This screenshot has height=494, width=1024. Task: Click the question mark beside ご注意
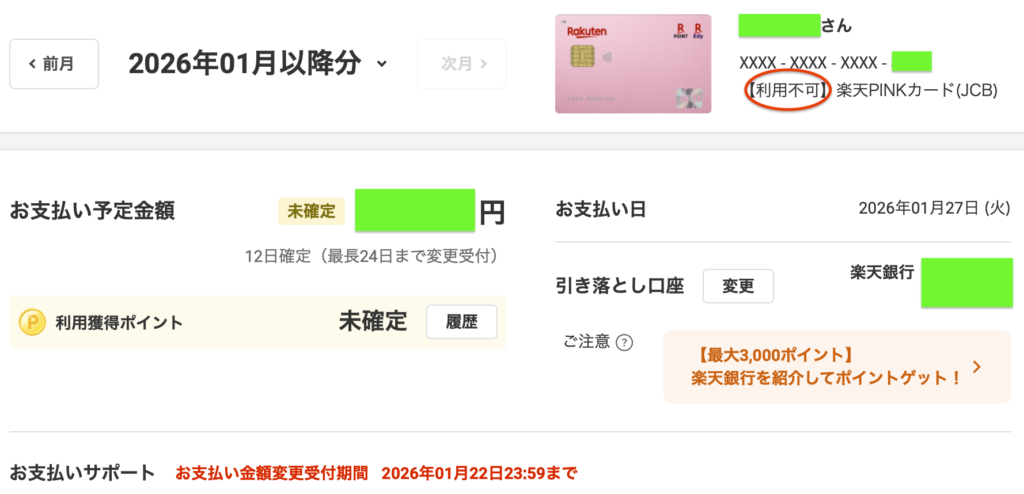(624, 343)
